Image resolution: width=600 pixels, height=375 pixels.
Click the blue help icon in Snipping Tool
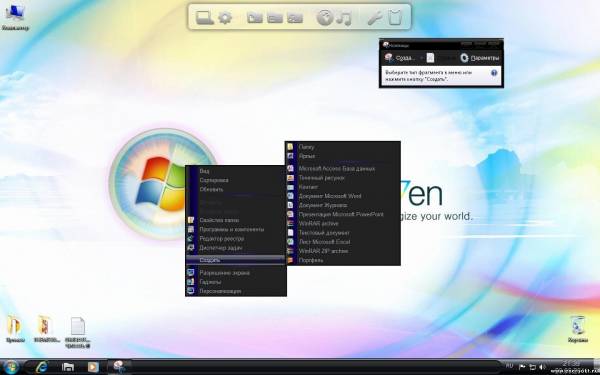[494, 73]
